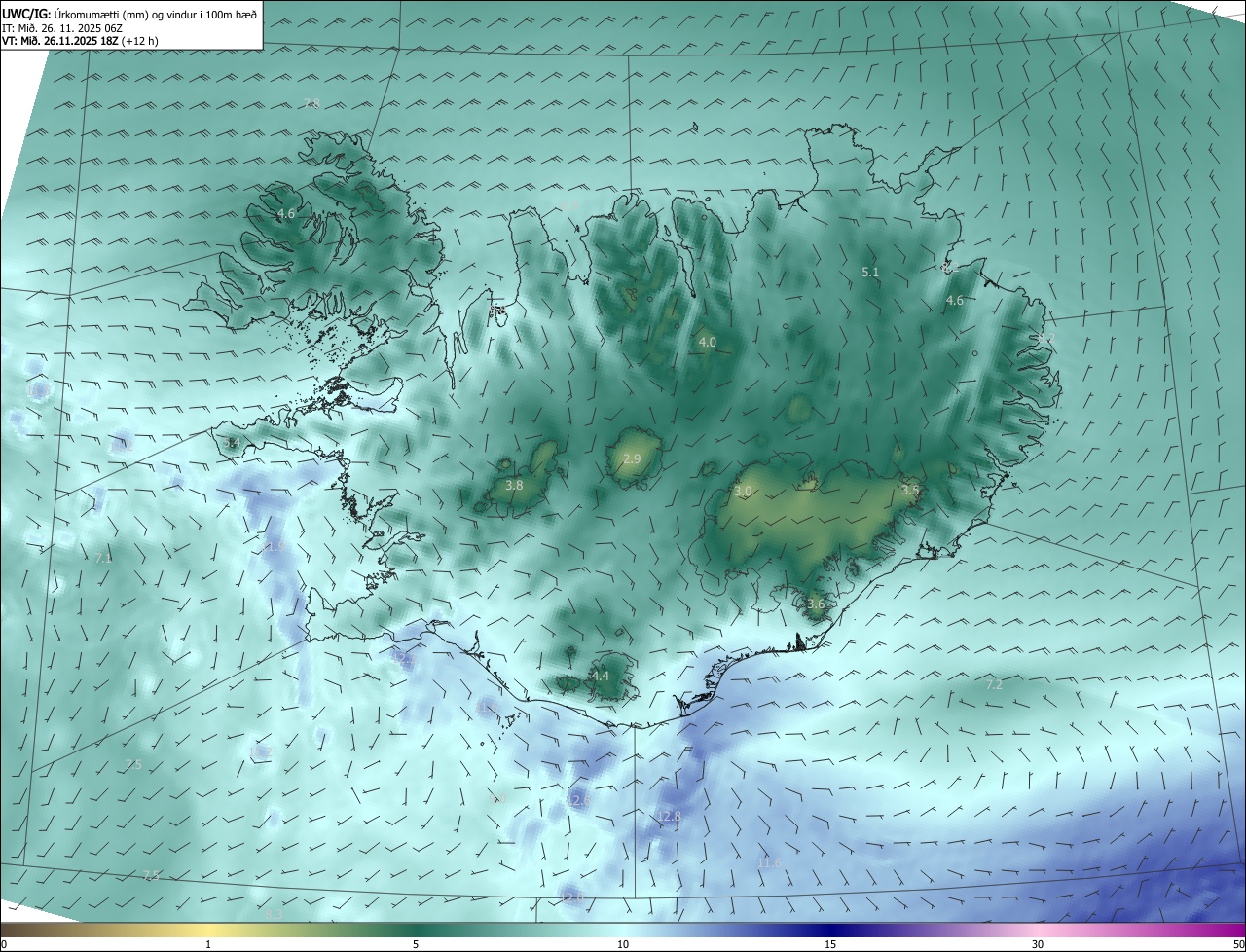The width and height of the screenshot is (1246, 952).
Task: Click the 'VT: Mið. 26.11.2025 18Z (+12 h)' line
Action: coord(80,42)
